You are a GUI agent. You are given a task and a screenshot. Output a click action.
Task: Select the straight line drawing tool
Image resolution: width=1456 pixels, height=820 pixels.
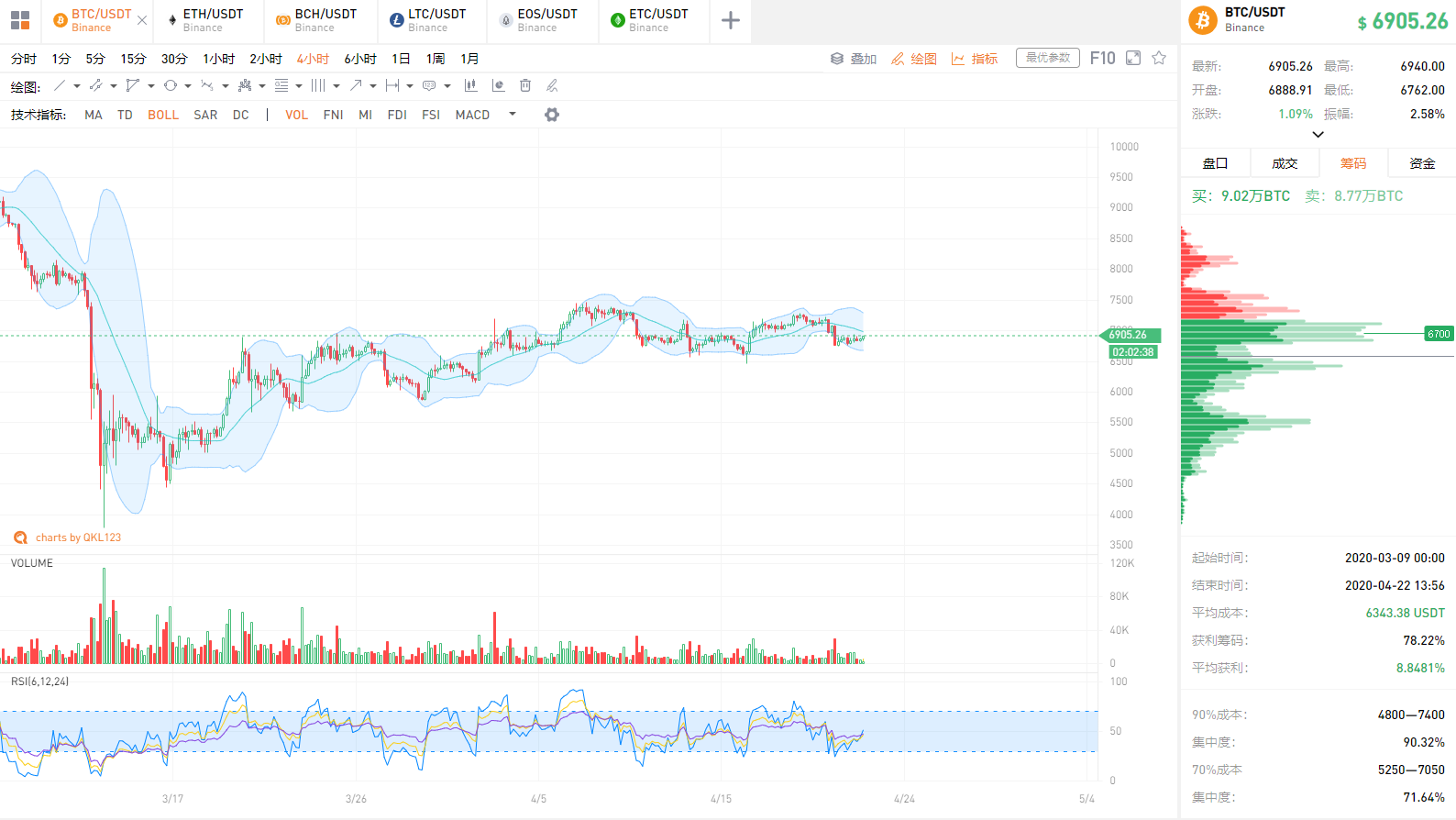pyautogui.click(x=60, y=85)
